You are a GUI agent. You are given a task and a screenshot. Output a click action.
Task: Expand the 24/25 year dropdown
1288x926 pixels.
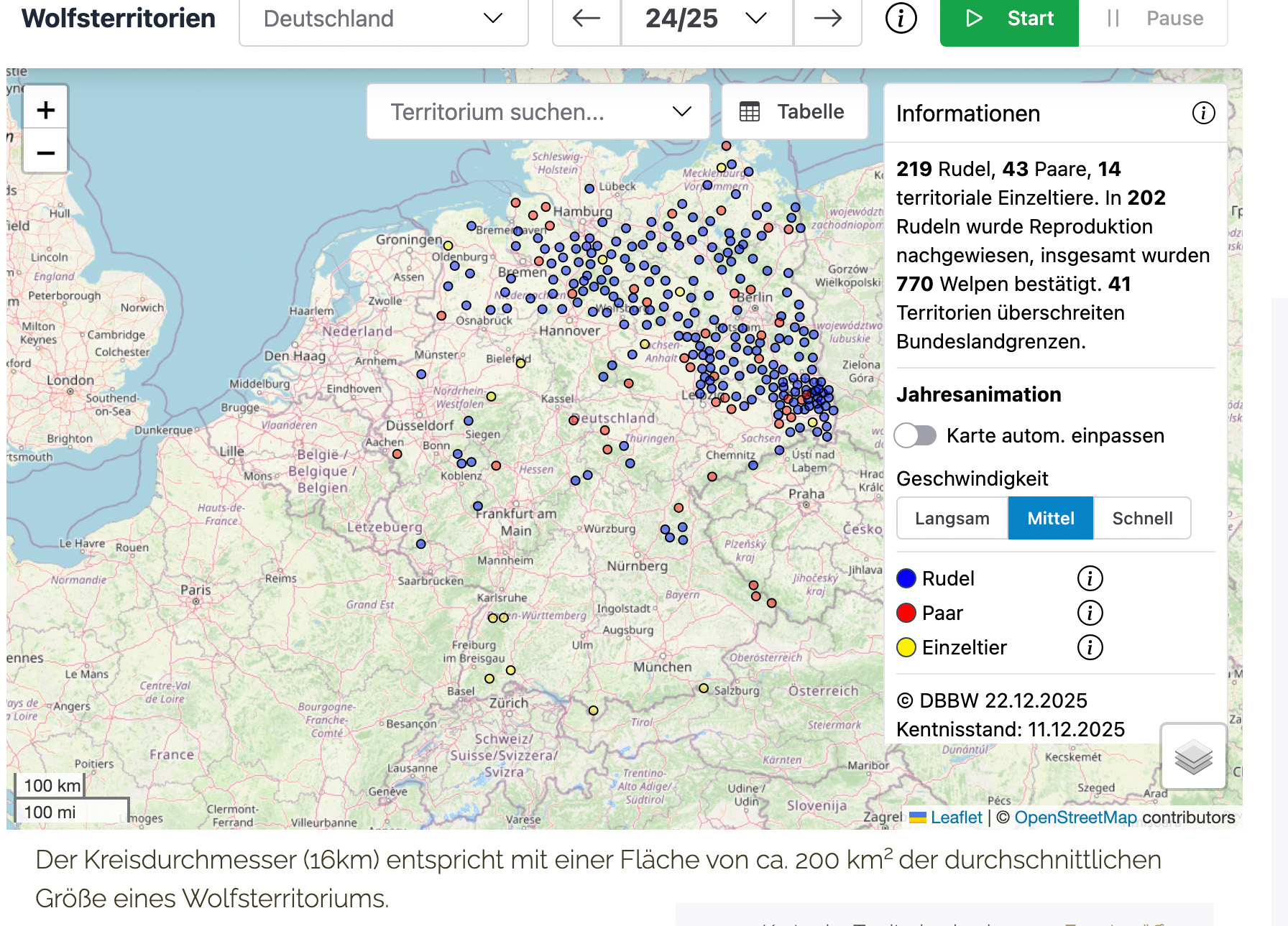(707, 19)
